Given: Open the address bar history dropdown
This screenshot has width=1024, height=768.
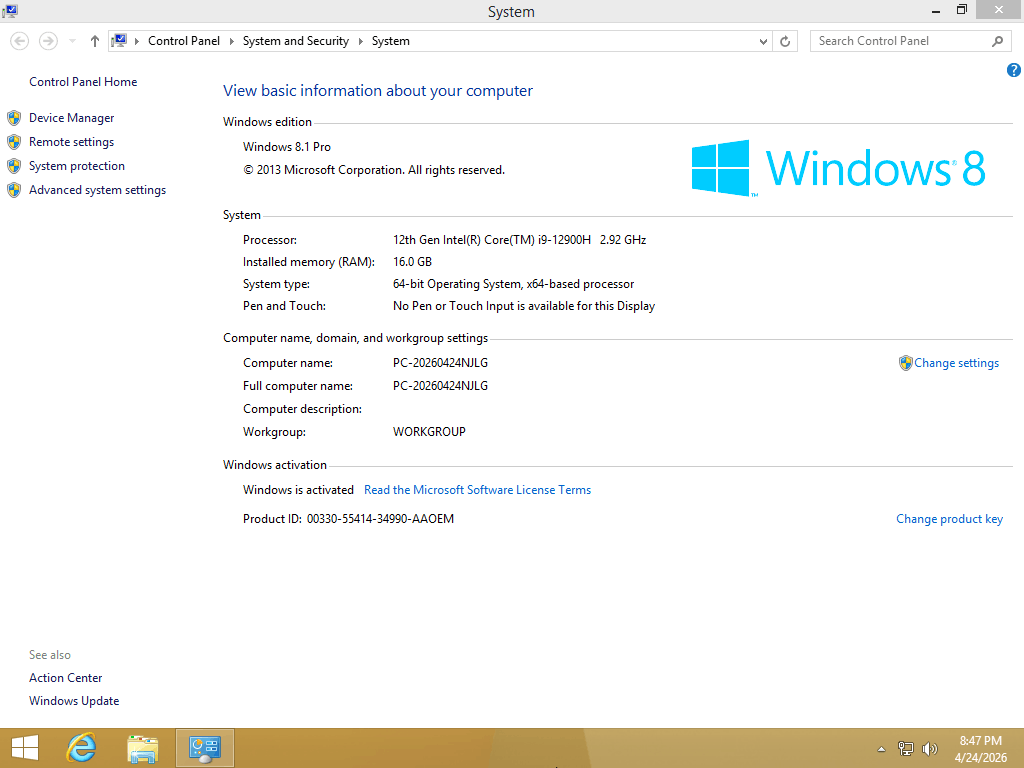Looking at the screenshot, I should point(763,41).
